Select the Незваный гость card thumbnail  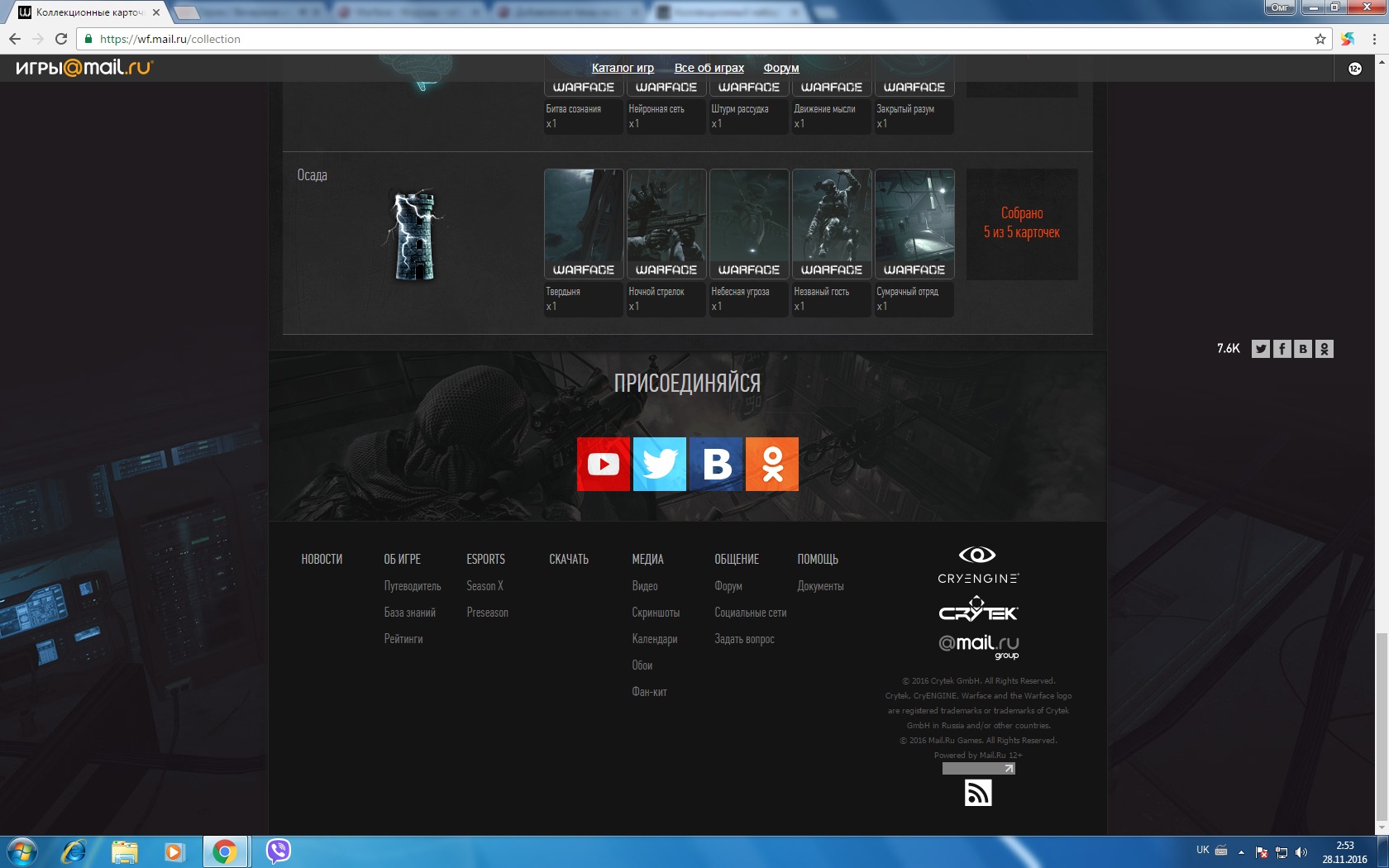832,224
